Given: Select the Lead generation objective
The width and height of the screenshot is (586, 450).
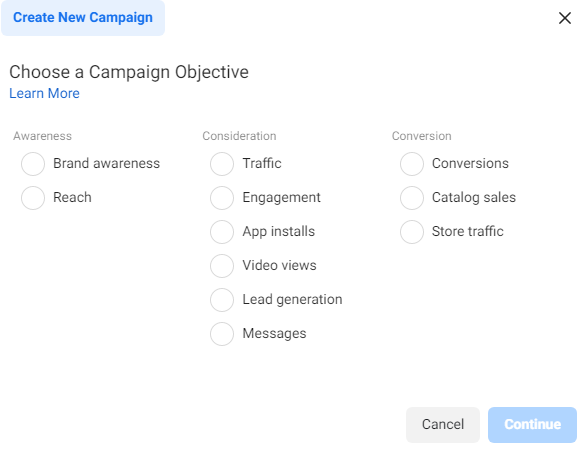Looking at the screenshot, I should [222, 300].
